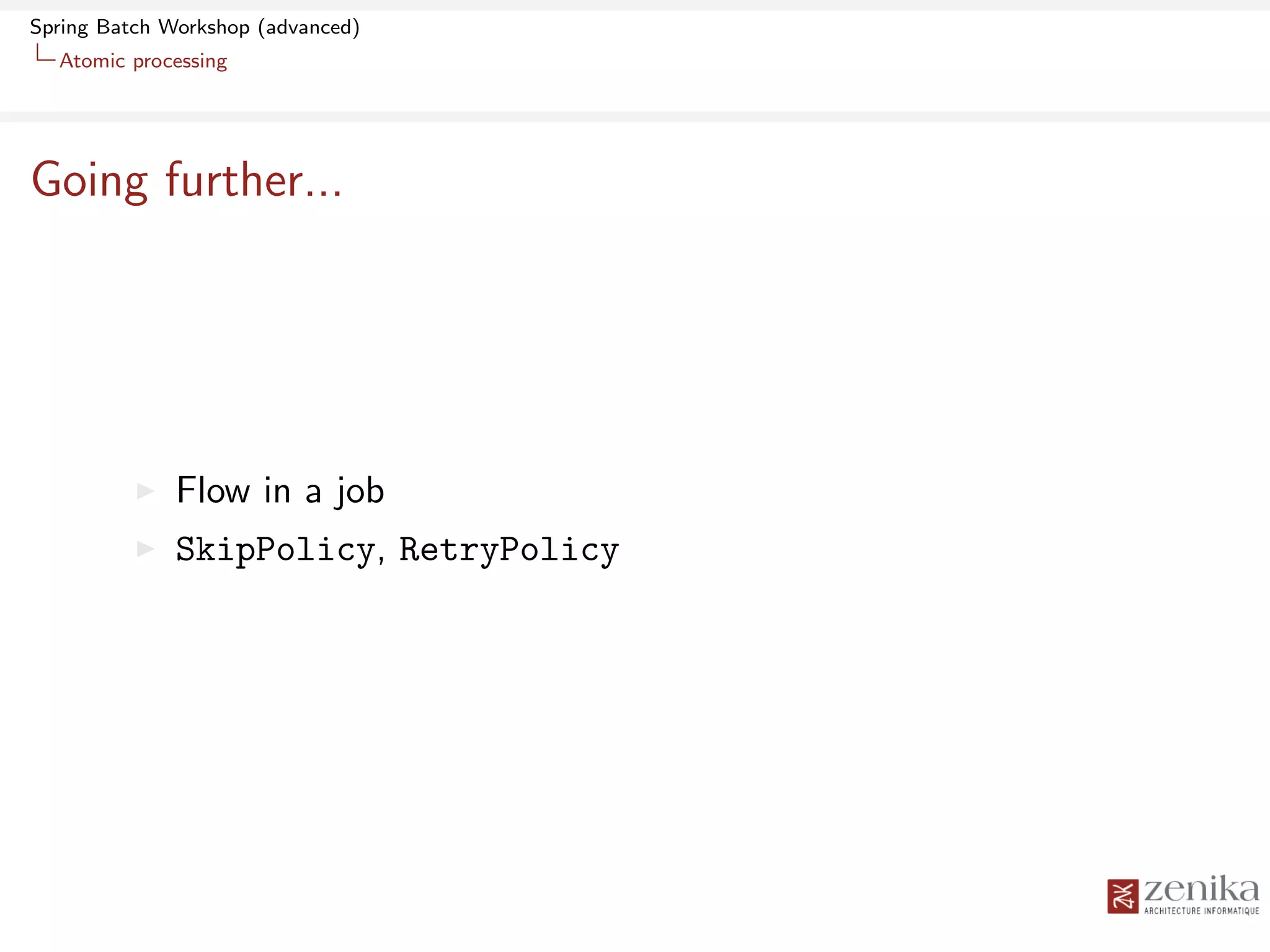Click the 'Going further...' slide title
The width and height of the screenshot is (1270, 952).
[187, 180]
